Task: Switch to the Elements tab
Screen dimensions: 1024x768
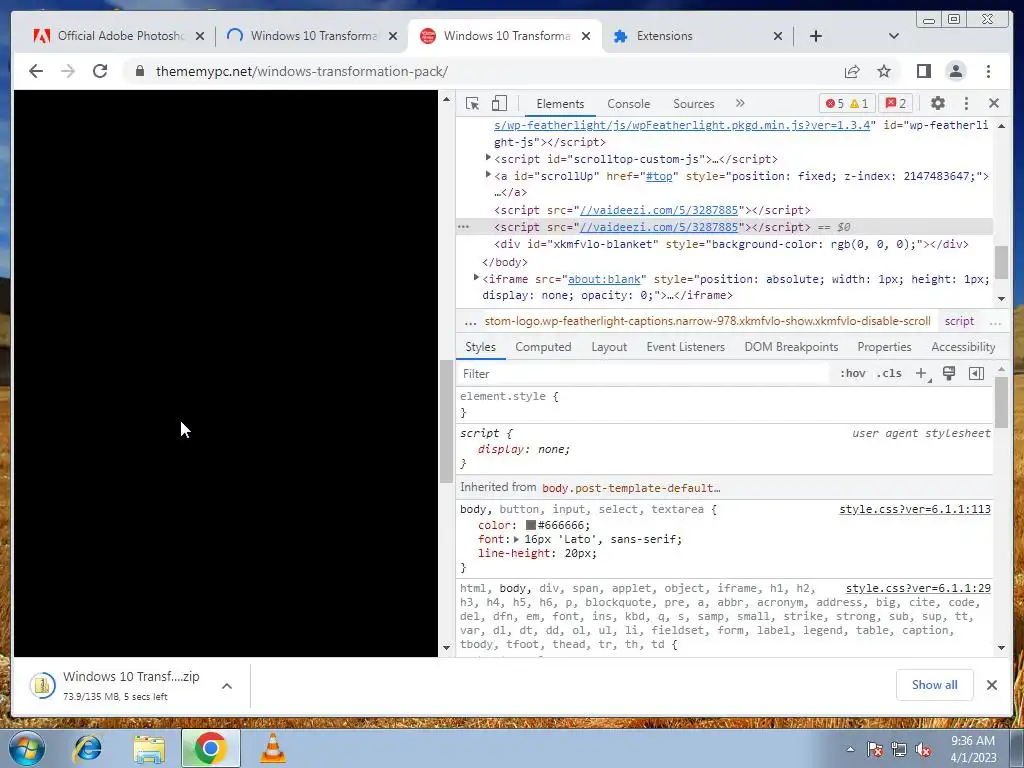Action: [560, 104]
